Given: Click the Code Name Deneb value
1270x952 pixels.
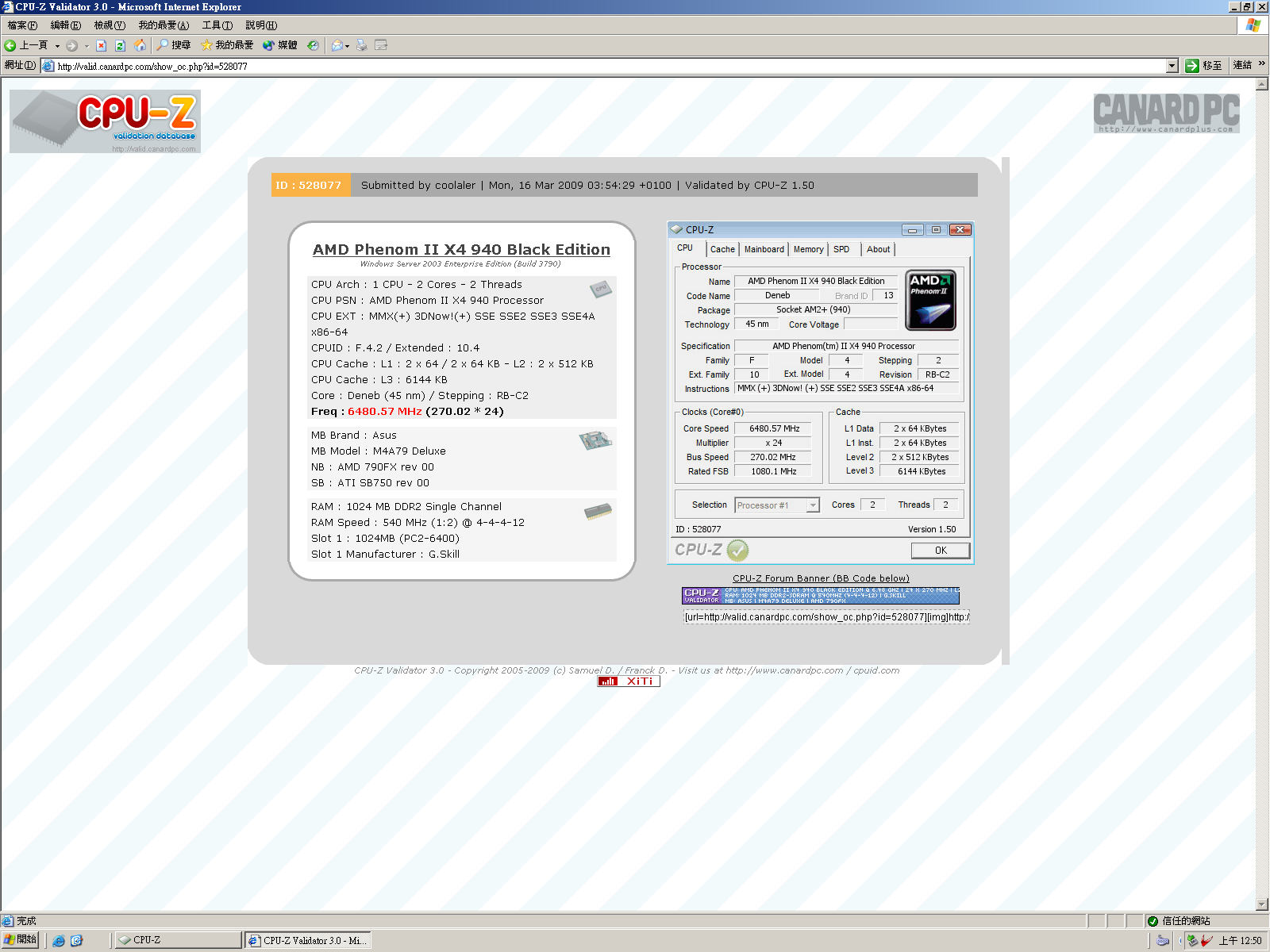Looking at the screenshot, I should (x=777, y=295).
